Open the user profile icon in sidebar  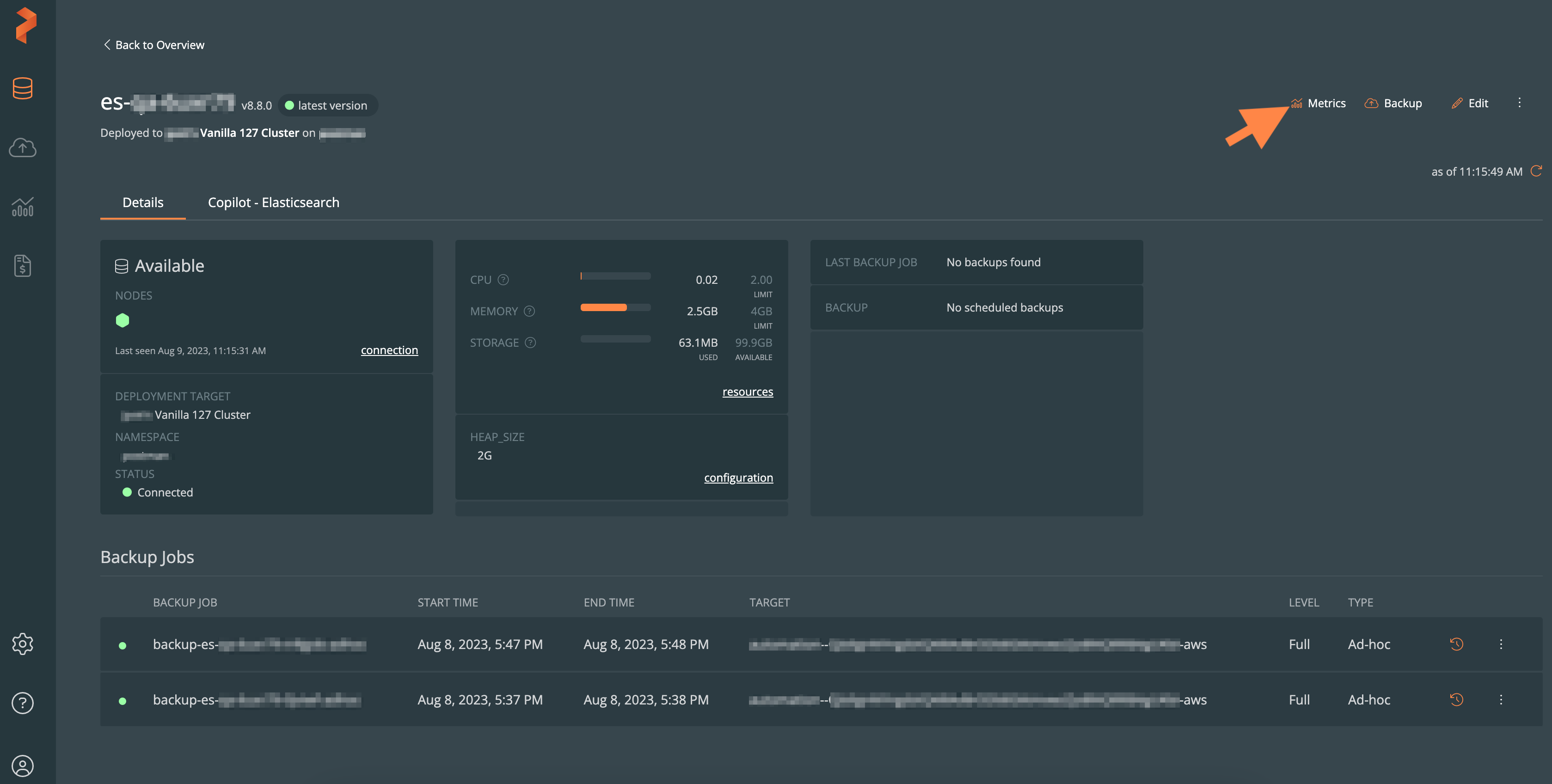(22, 766)
